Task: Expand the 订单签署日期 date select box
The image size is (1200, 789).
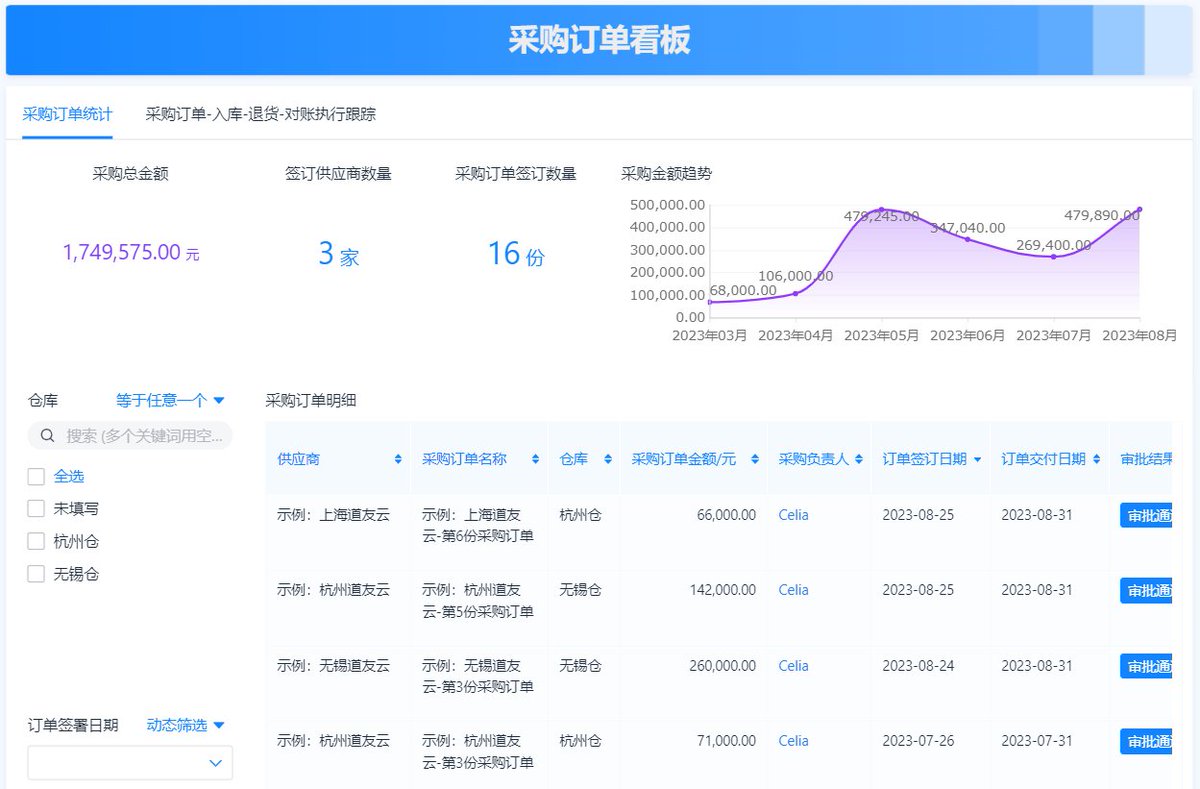Action: tap(130, 763)
